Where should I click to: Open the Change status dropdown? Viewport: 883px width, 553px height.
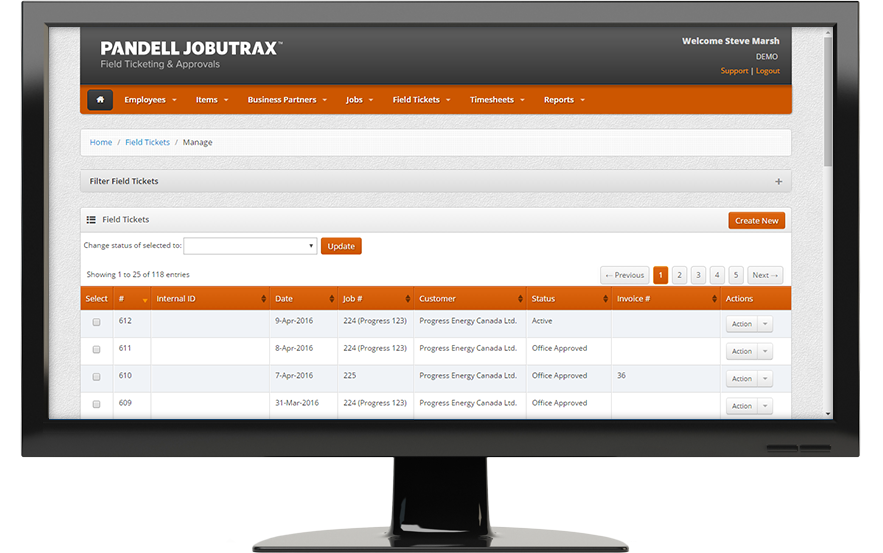tap(250, 246)
